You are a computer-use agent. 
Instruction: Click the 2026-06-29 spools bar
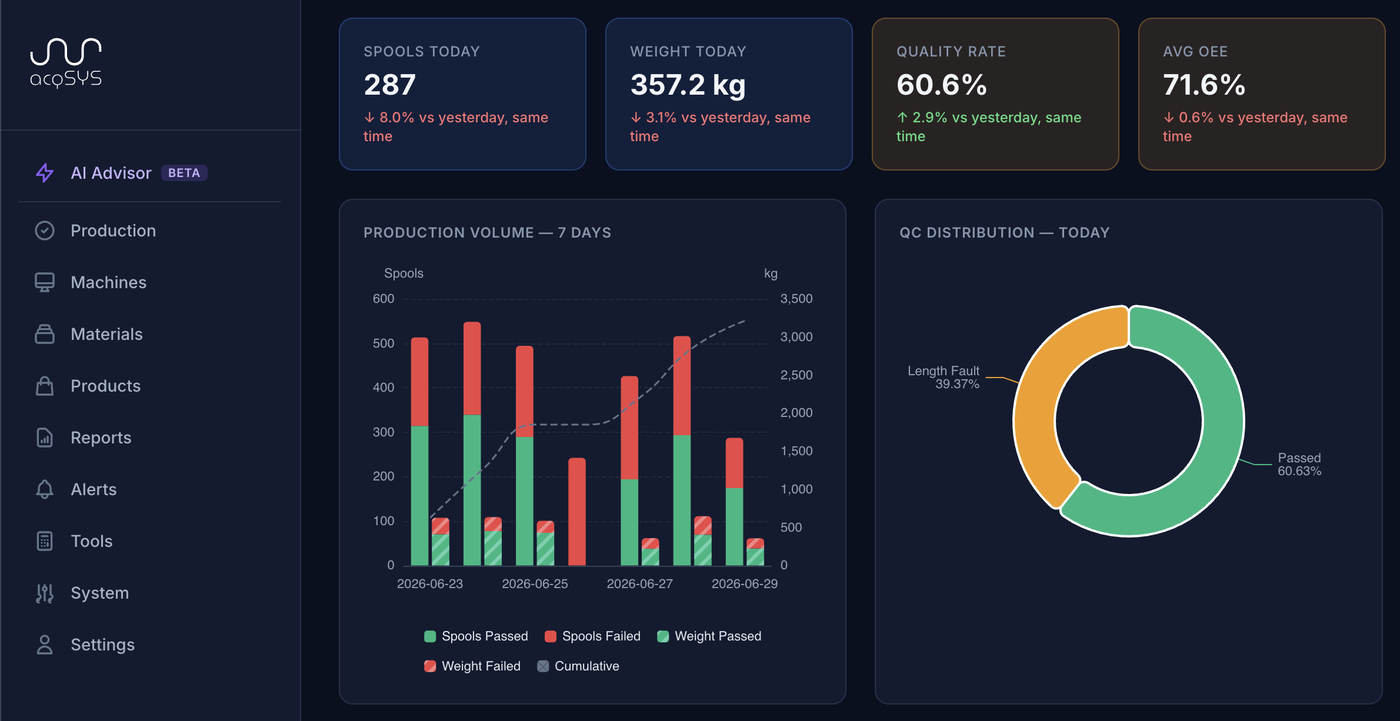click(x=734, y=502)
